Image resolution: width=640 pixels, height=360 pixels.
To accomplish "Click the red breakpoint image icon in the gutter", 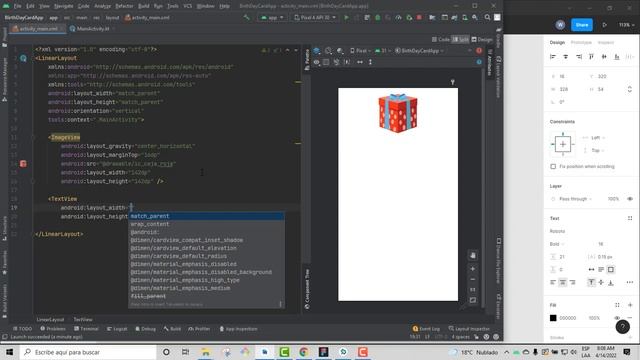I will click(x=23, y=164).
